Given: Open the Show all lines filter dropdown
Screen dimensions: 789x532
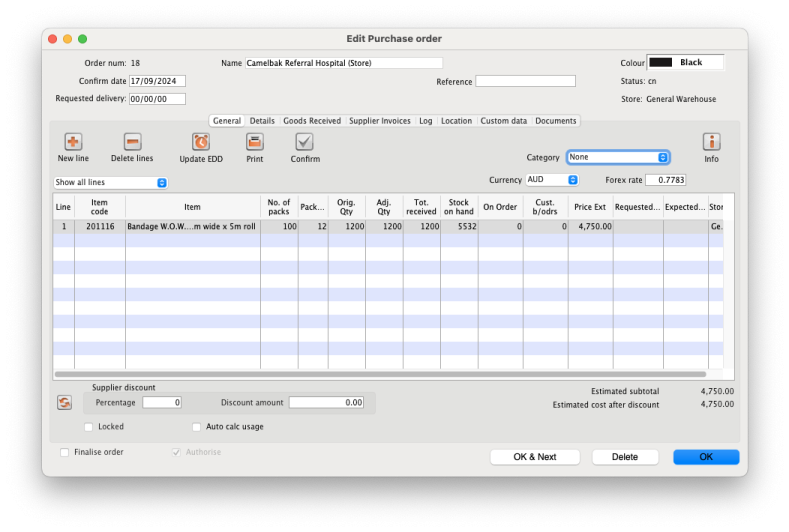Looking at the screenshot, I should point(111,183).
